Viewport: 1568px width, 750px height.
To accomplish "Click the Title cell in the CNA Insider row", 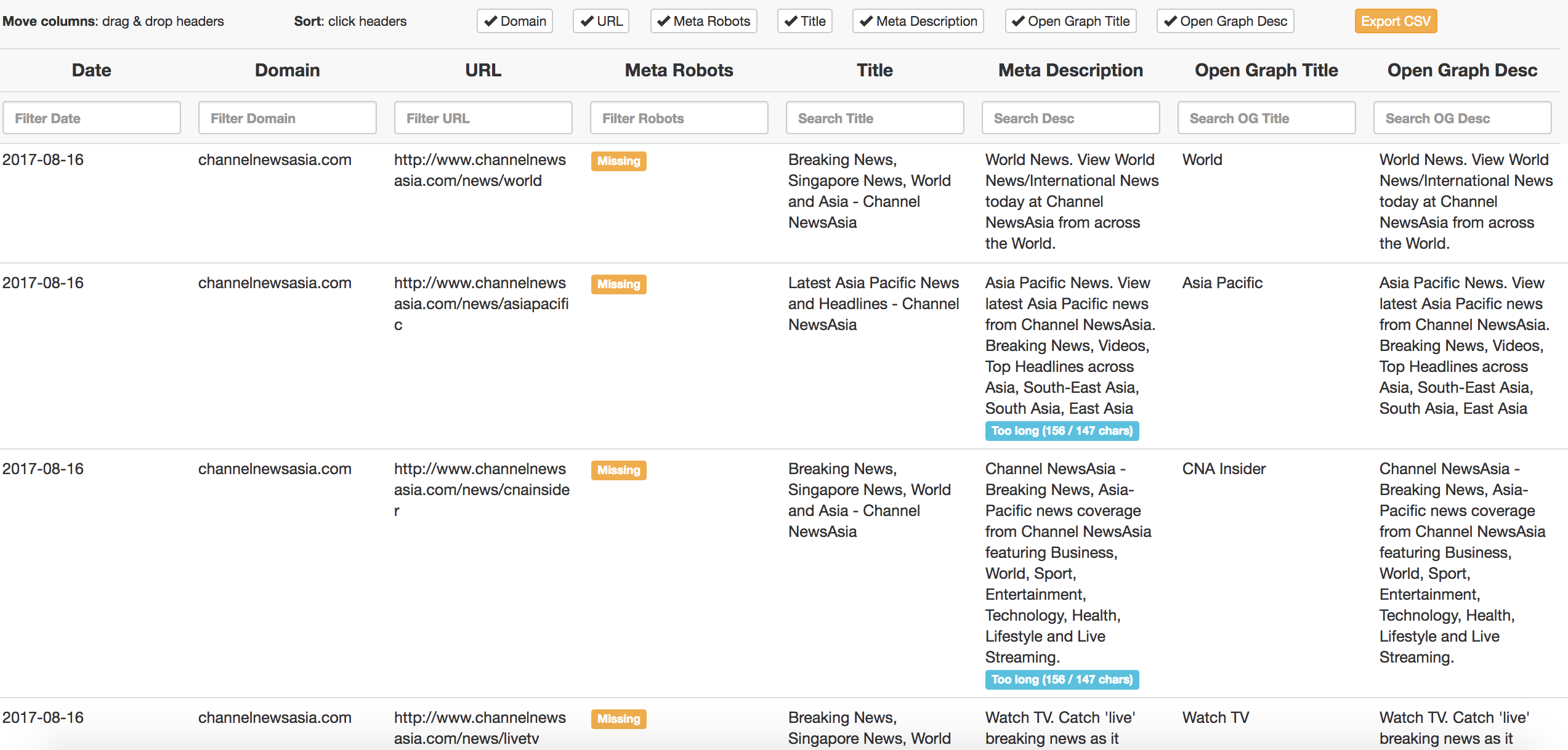I will coord(870,500).
